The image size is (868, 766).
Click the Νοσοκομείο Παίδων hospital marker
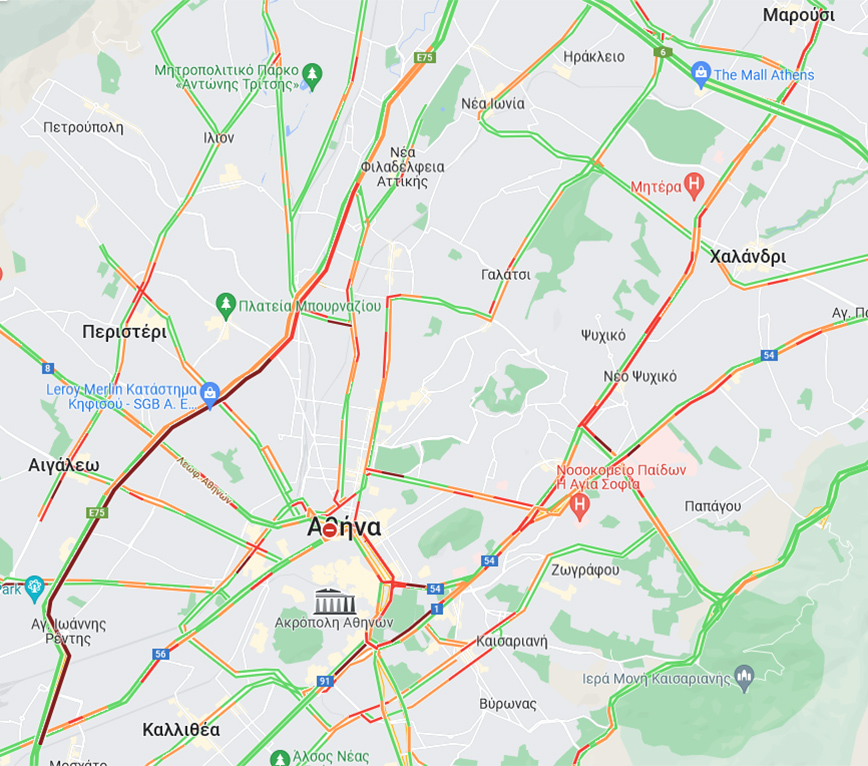[579, 508]
